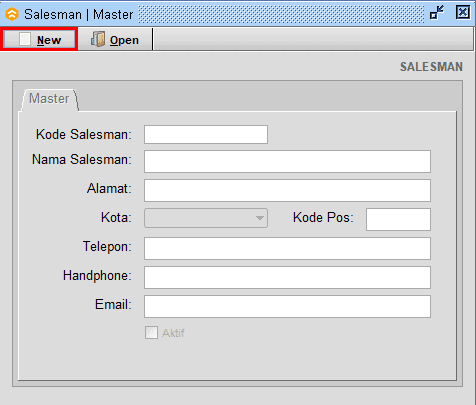Click the folder icon on Open button

tap(98, 39)
